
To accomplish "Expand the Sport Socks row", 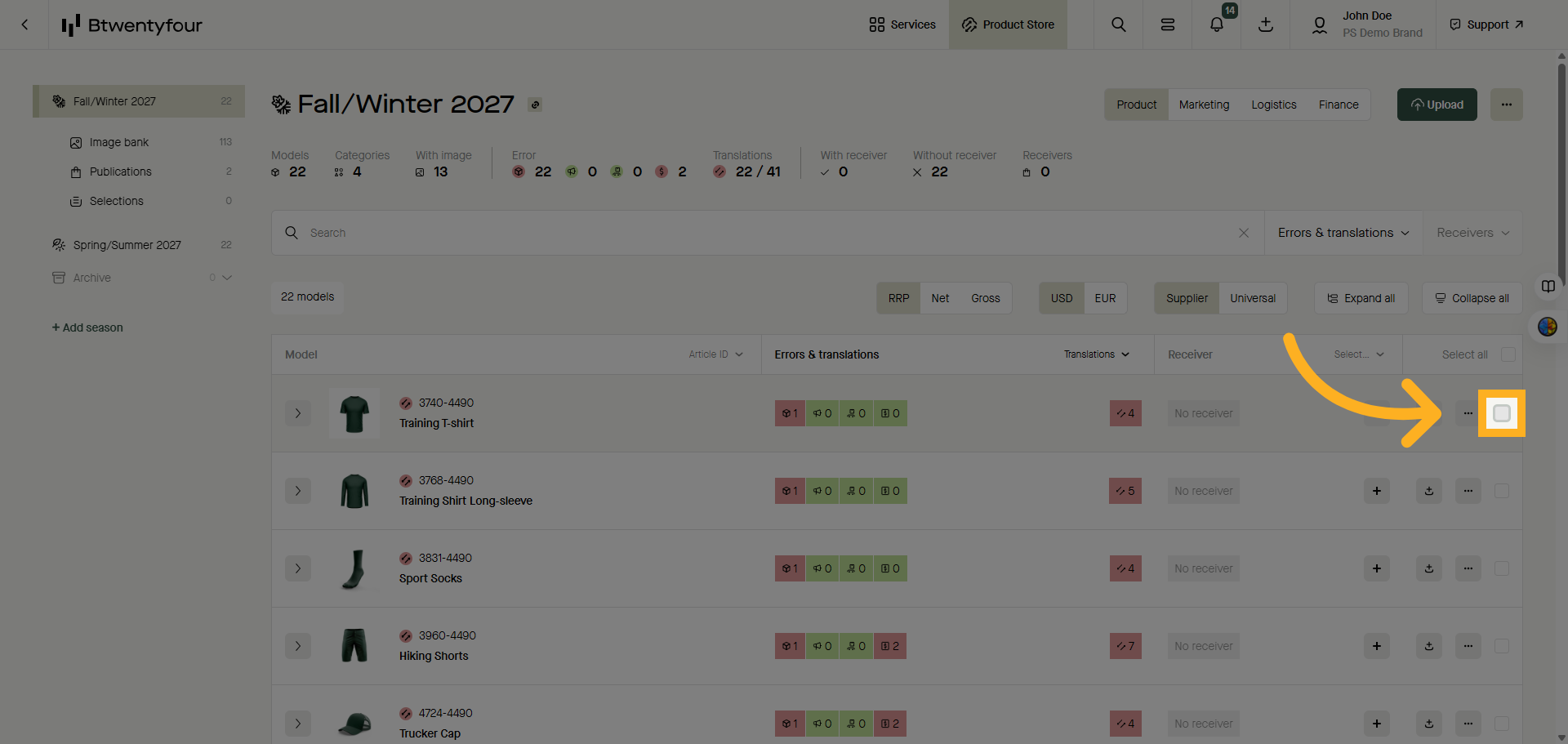I will point(298,568).
